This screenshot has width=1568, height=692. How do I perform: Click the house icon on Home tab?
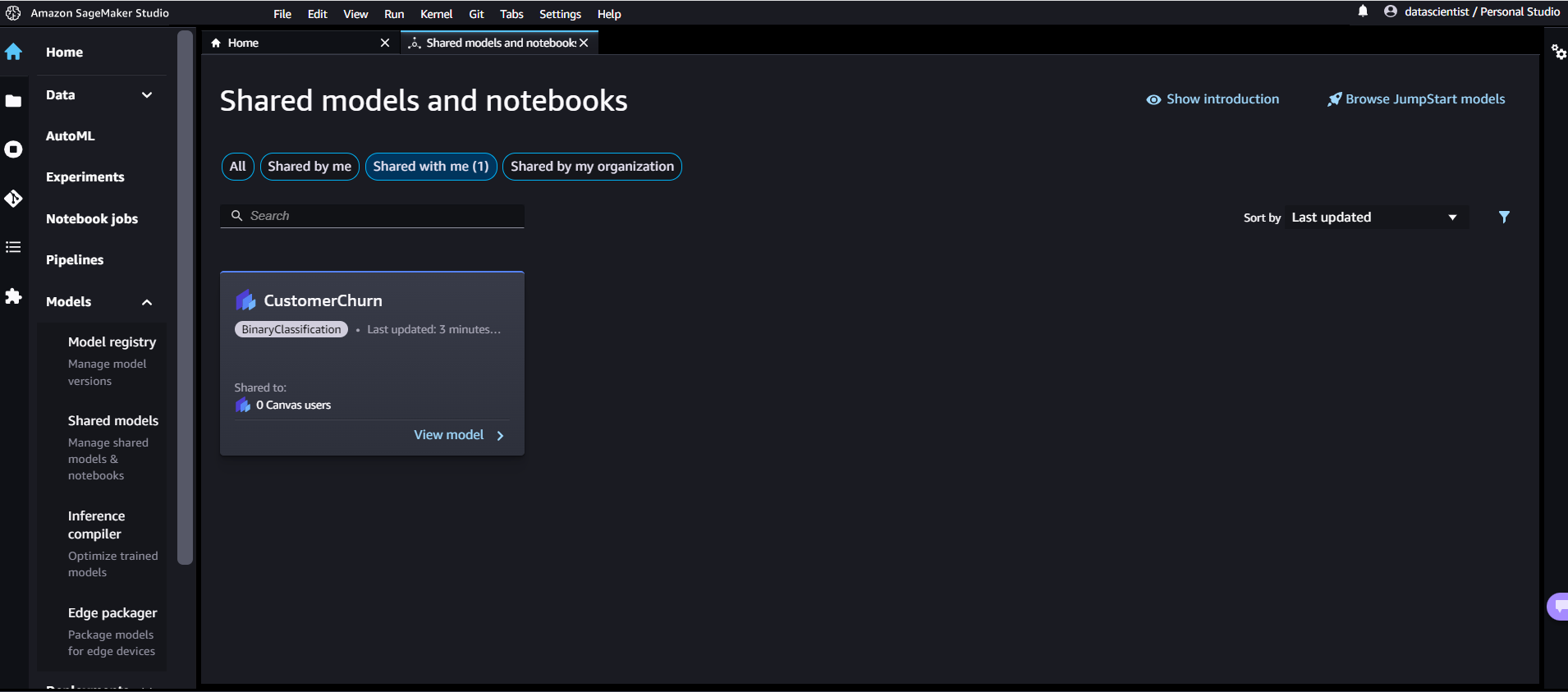[x=216, y=43]
